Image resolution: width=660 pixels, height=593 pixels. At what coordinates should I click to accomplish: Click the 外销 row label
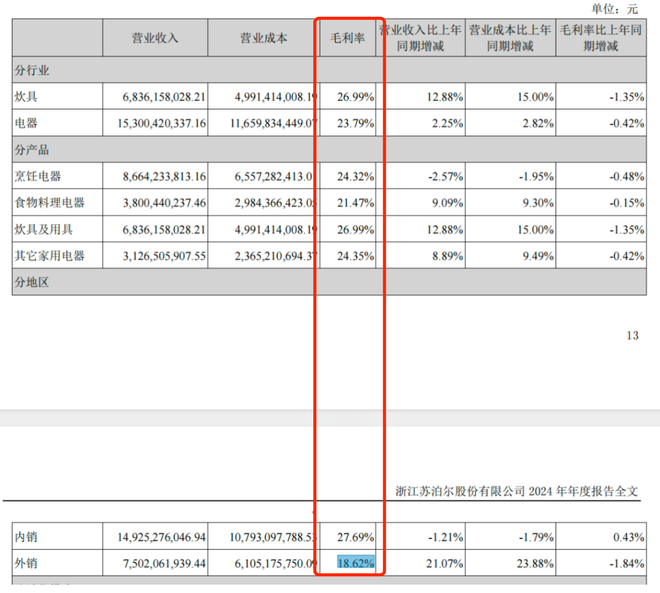(x=30, y=563)
